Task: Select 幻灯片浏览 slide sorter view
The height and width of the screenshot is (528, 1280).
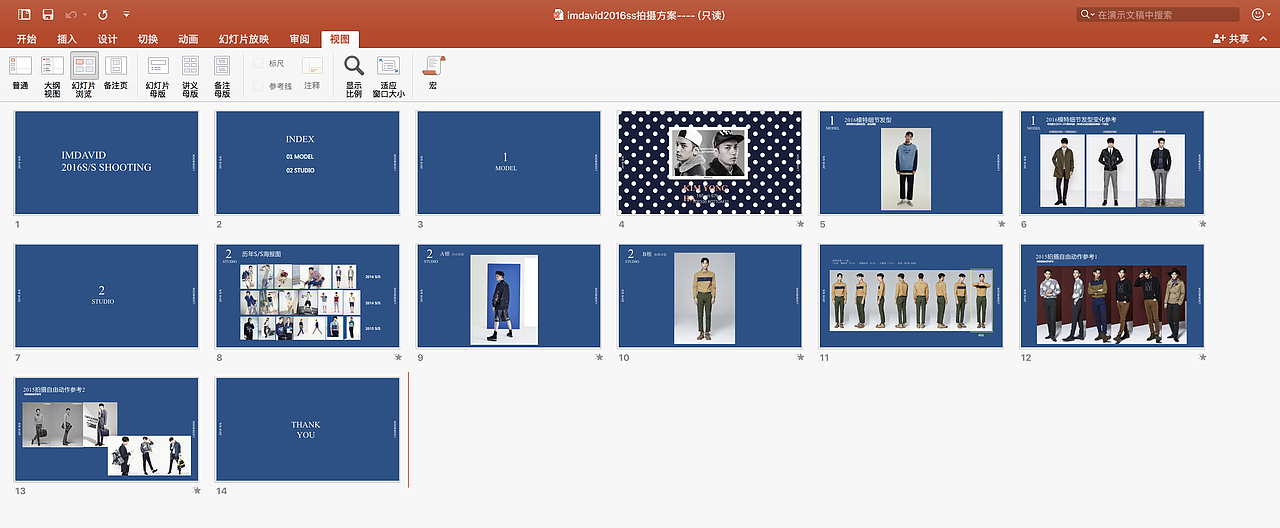Action: (x=84, y=76)
